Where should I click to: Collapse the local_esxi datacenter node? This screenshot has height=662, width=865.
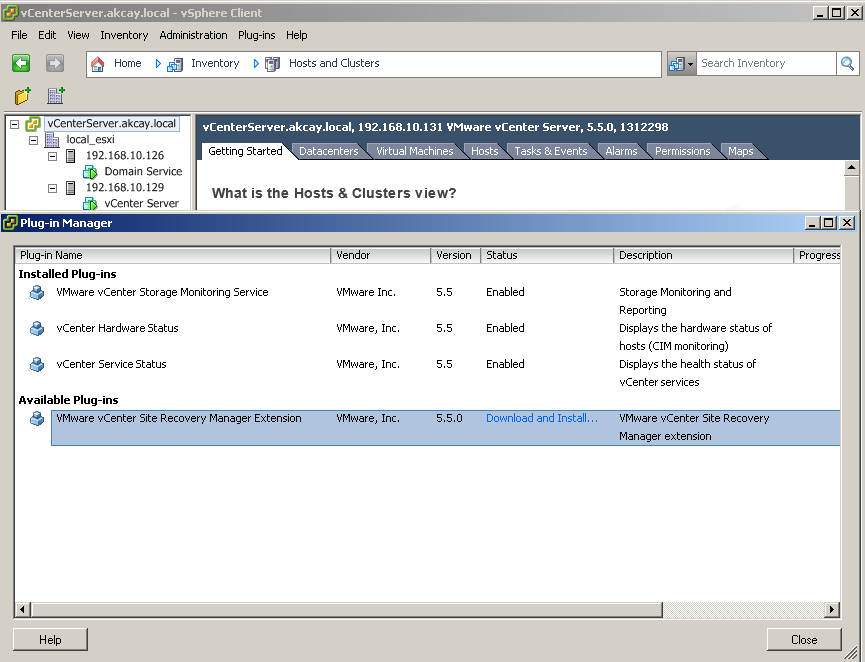(34, 140)
